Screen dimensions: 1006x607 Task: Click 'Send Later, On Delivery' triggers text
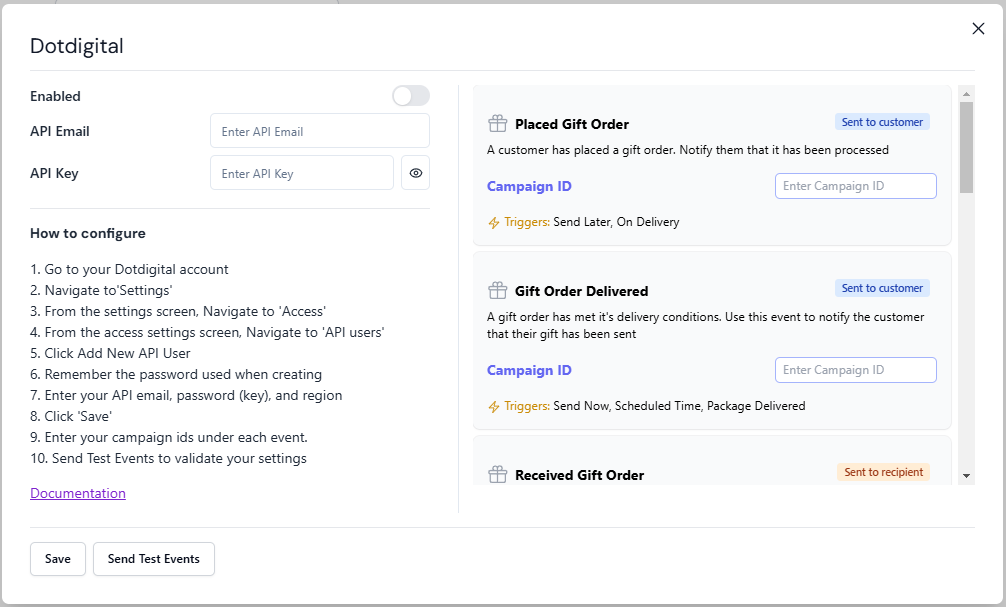pos(616,222)
